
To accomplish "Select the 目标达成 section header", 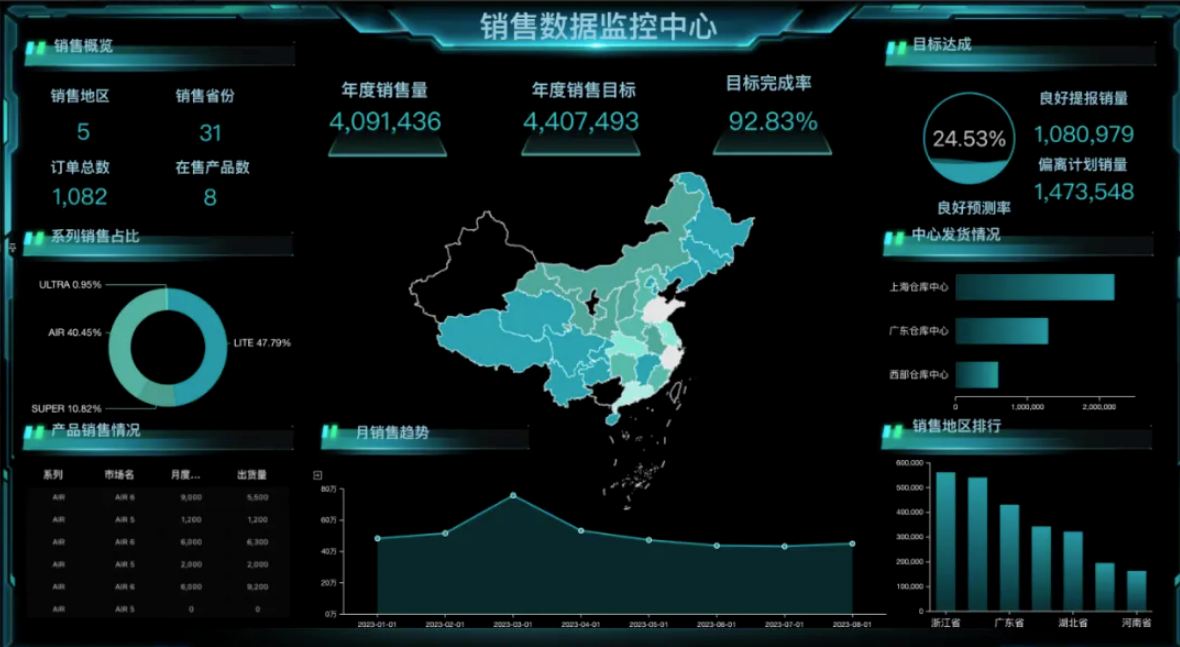I will 941,44.
